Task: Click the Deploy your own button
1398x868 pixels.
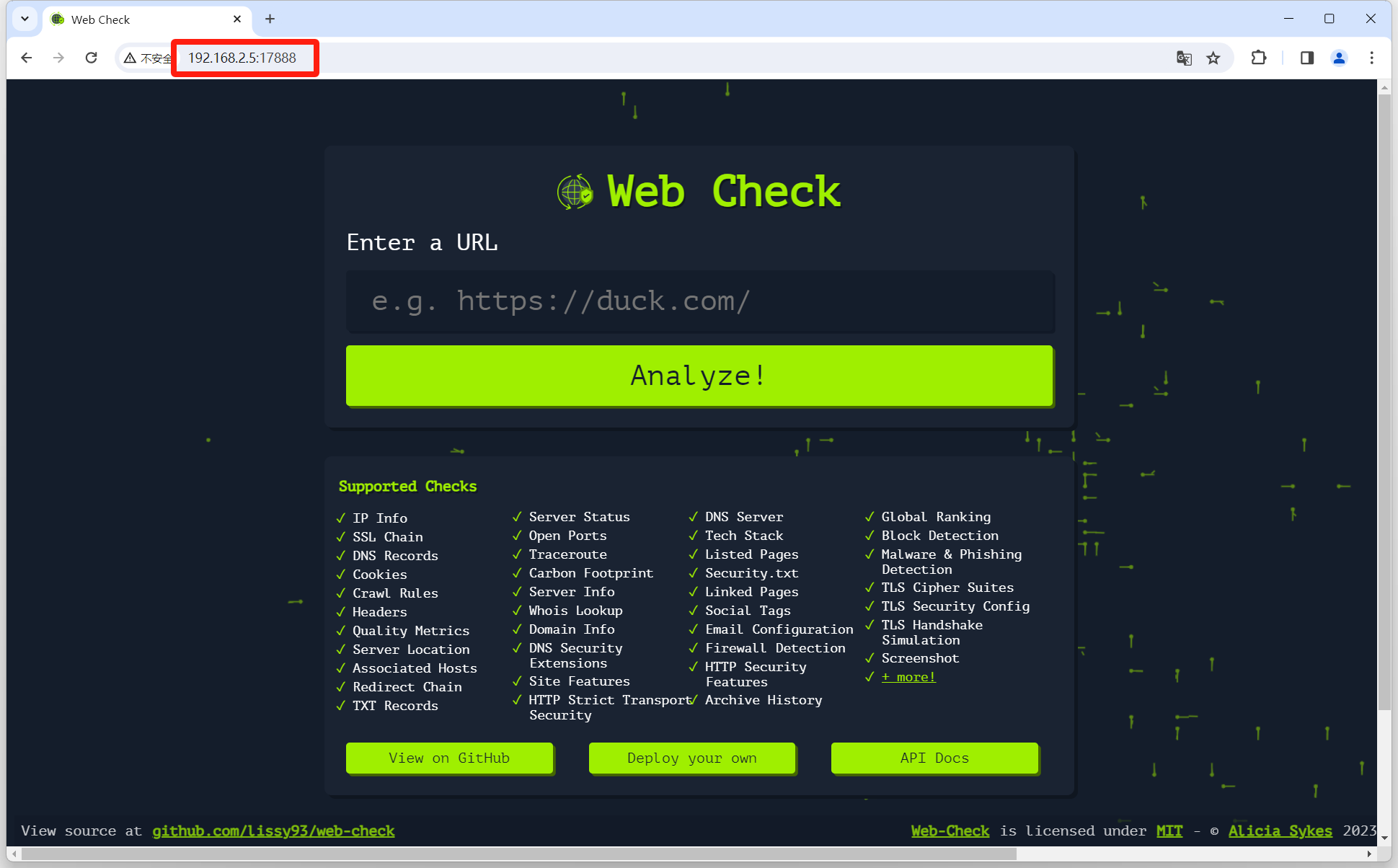Action: point(691,758)
